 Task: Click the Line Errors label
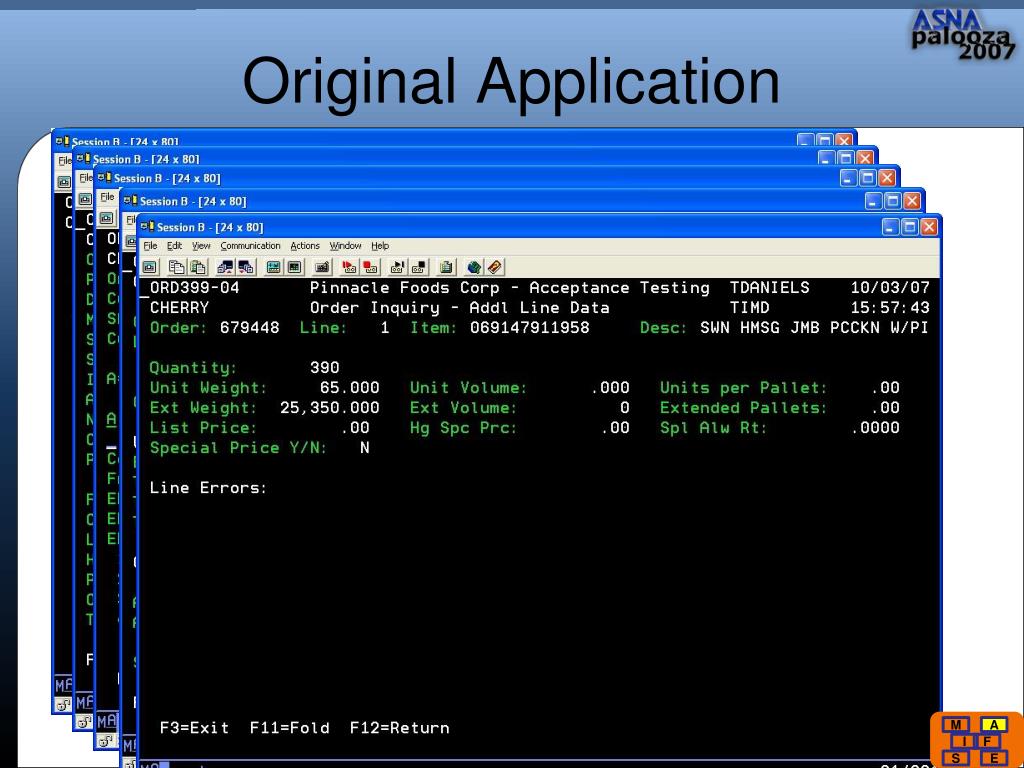point(208,487)
